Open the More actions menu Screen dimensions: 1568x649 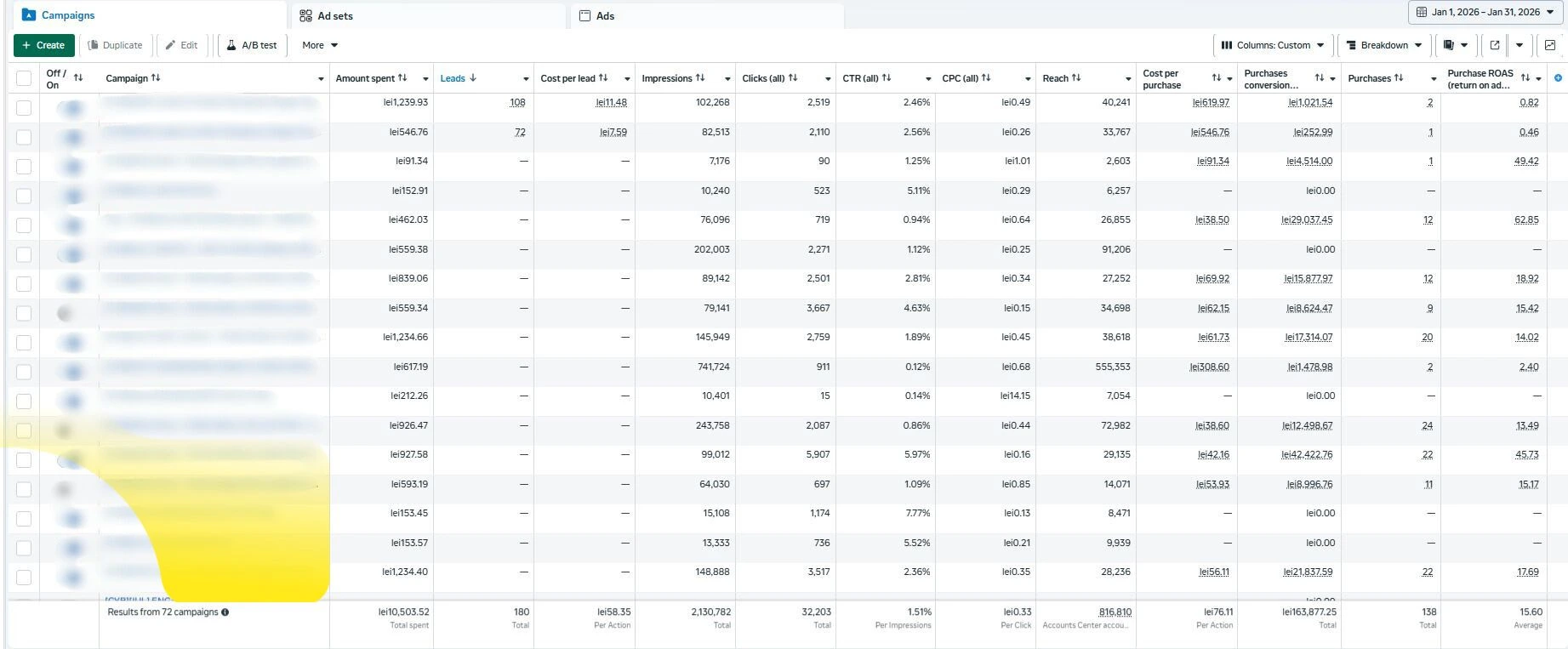click(x=320, y=45)
